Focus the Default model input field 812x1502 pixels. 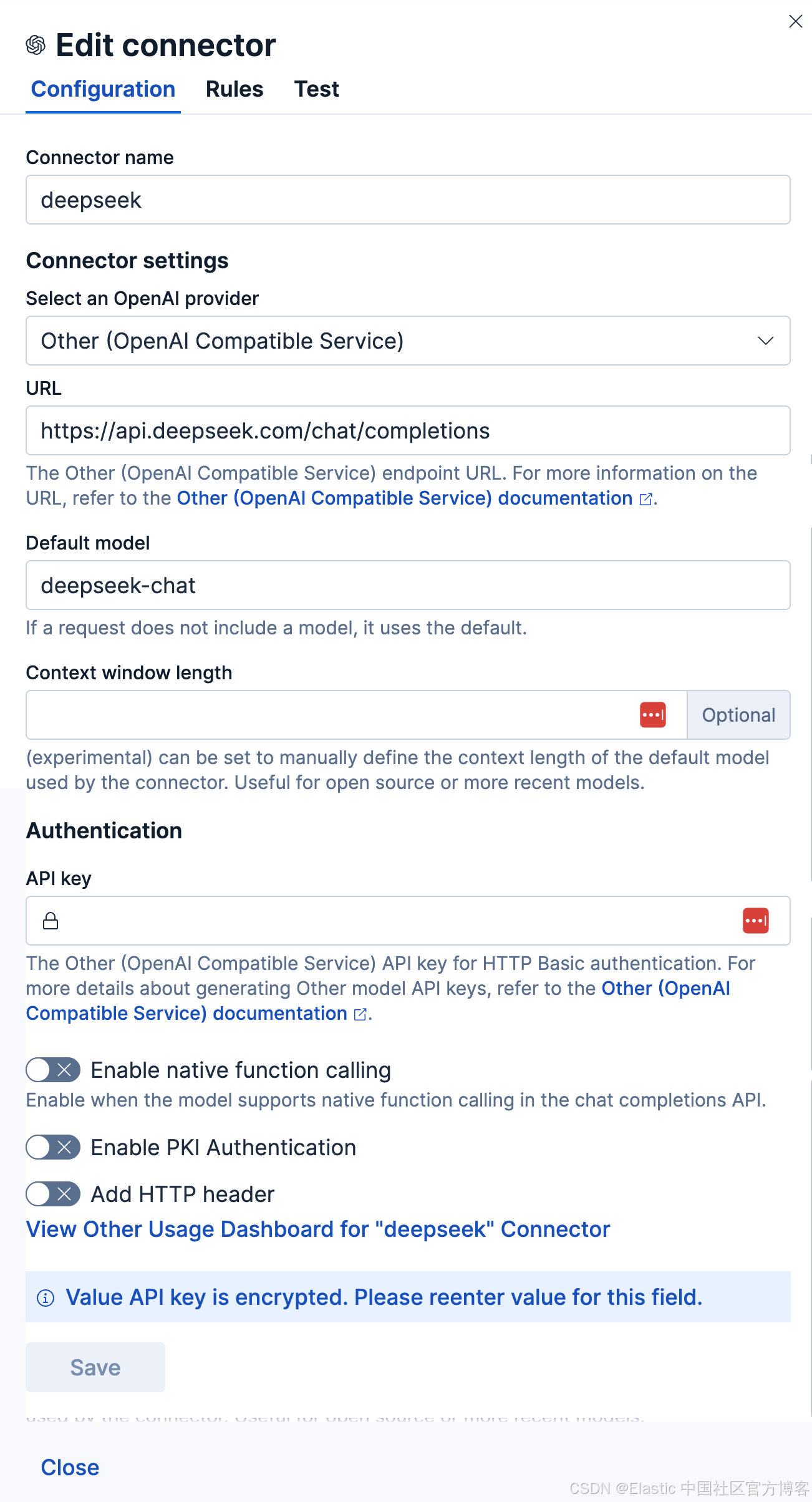(x=408, y=585)
